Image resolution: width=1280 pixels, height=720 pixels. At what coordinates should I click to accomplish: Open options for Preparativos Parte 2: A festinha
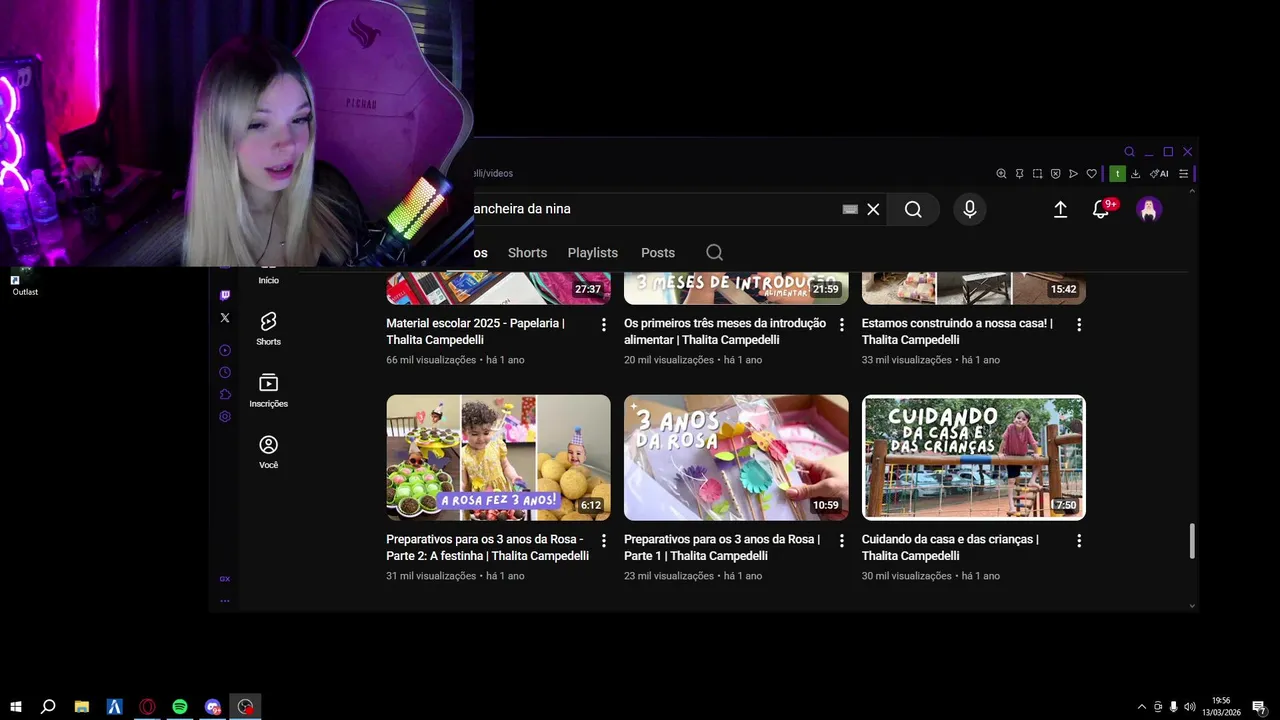(603, 541)
